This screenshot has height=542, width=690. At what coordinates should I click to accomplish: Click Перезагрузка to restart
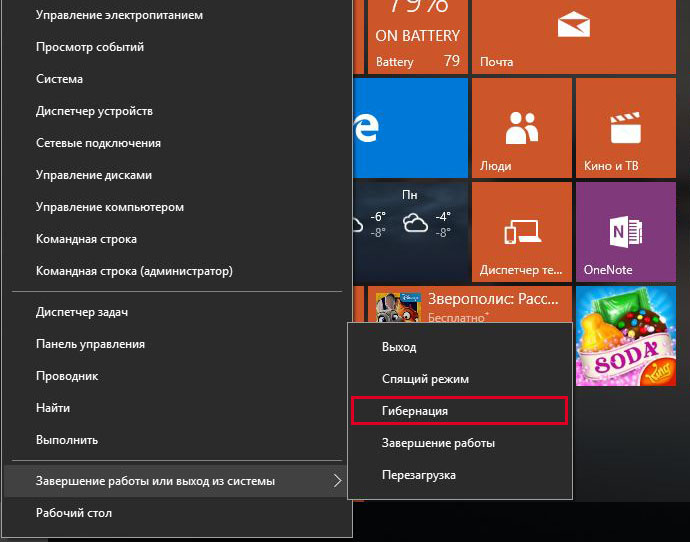(419, 475)
